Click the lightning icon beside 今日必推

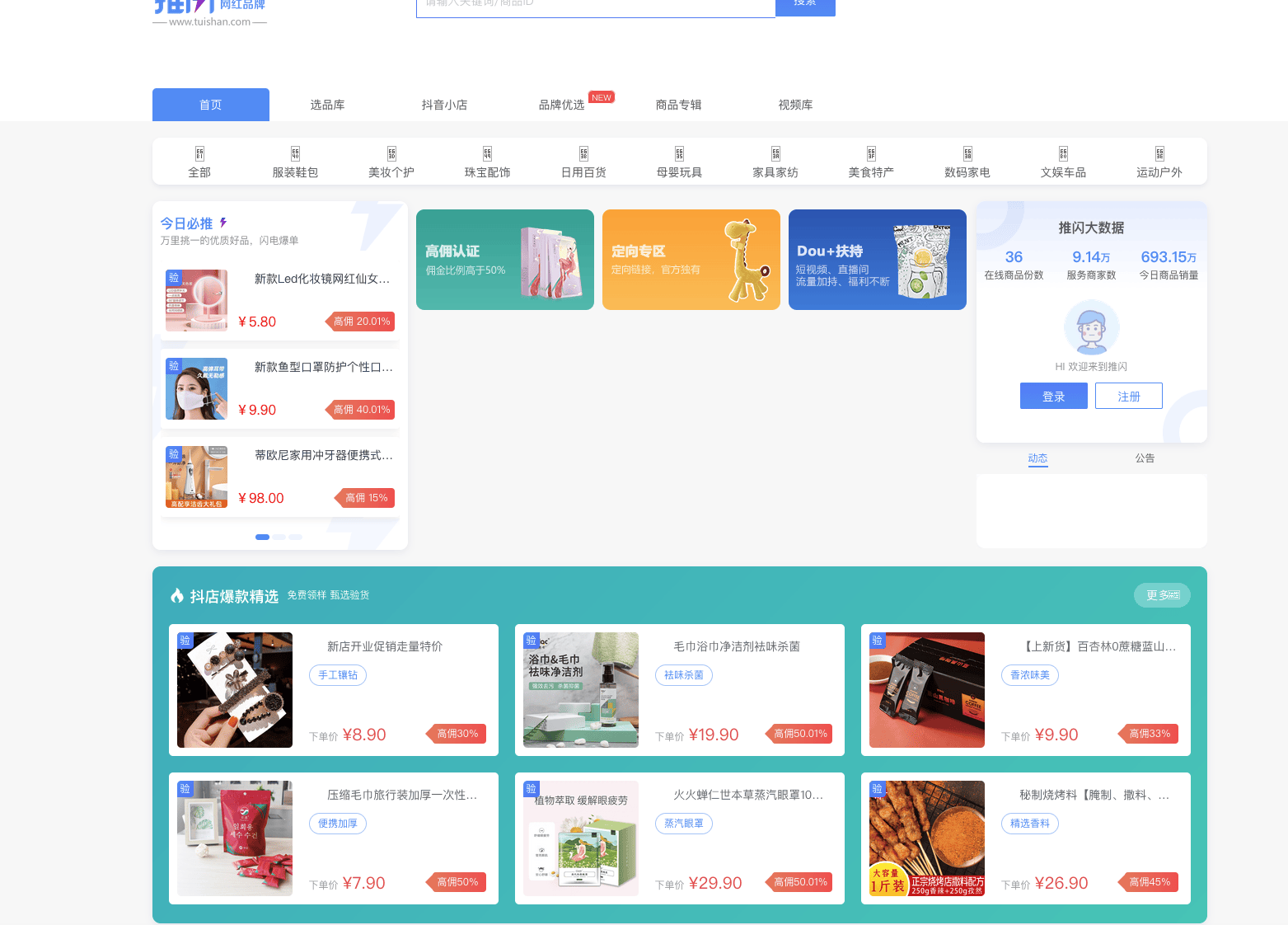click(x=223, y=223)
